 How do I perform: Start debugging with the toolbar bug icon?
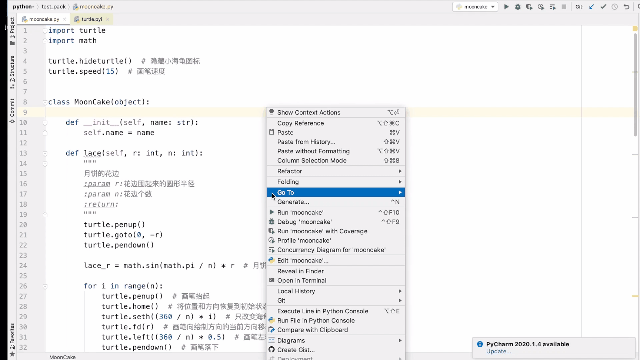518,7
